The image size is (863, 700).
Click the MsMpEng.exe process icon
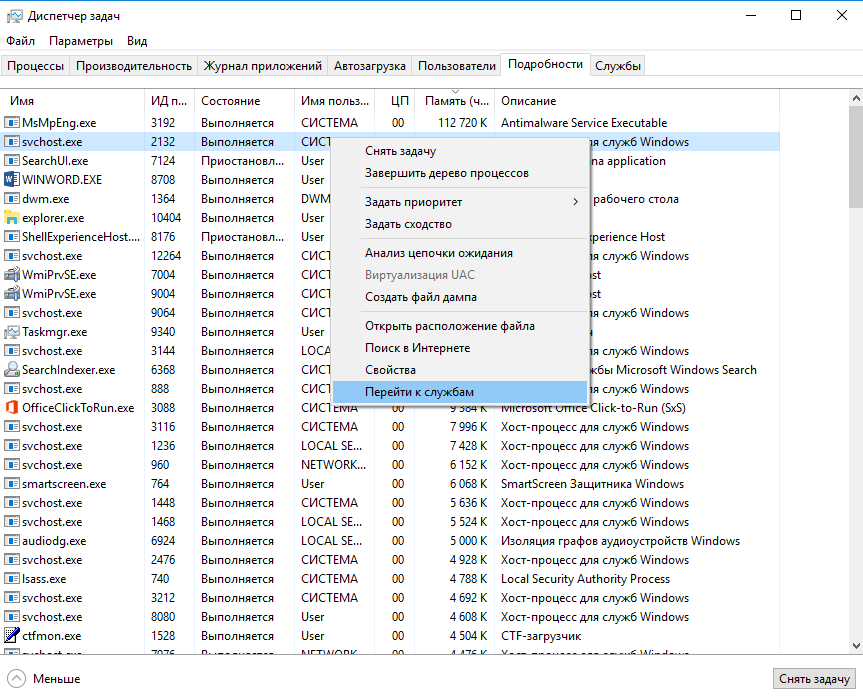tap(12, 122)
